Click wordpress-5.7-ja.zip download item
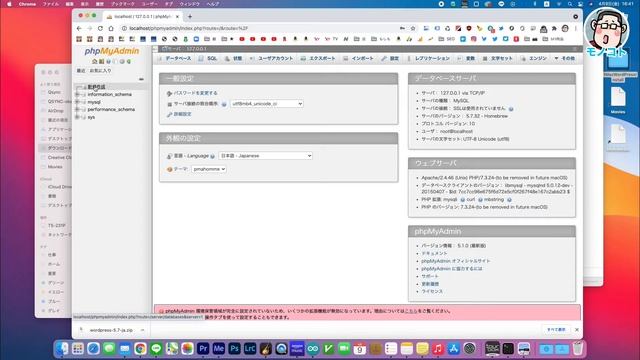640x360 pixels. click(111, 330)
